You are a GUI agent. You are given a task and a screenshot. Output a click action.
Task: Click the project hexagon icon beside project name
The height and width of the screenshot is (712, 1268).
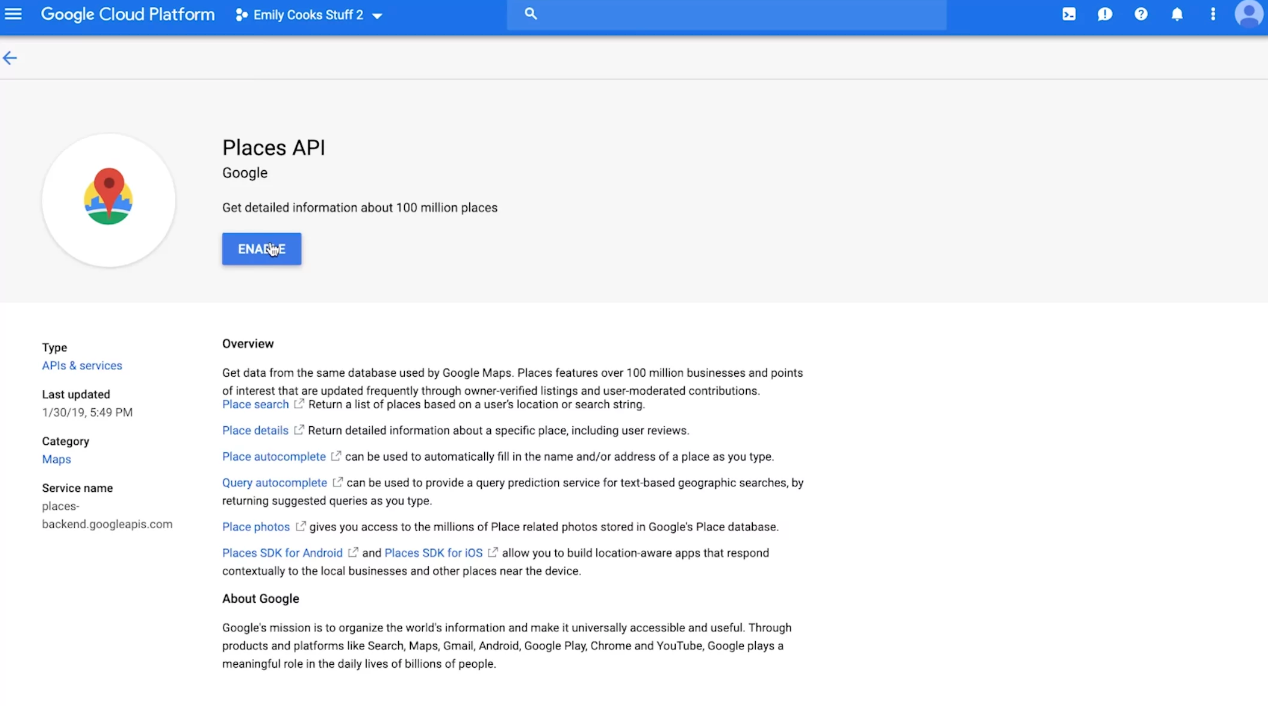coord(242,16)
